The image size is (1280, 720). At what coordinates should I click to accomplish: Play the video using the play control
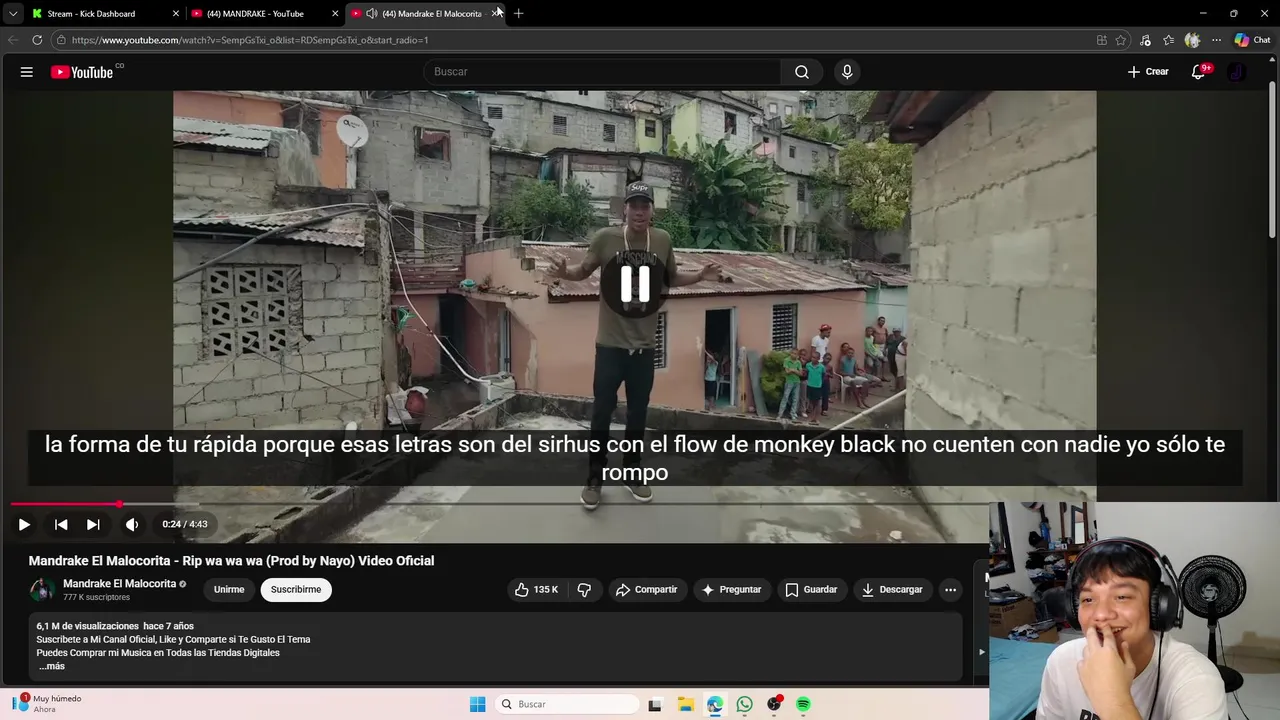coord(24,524)
